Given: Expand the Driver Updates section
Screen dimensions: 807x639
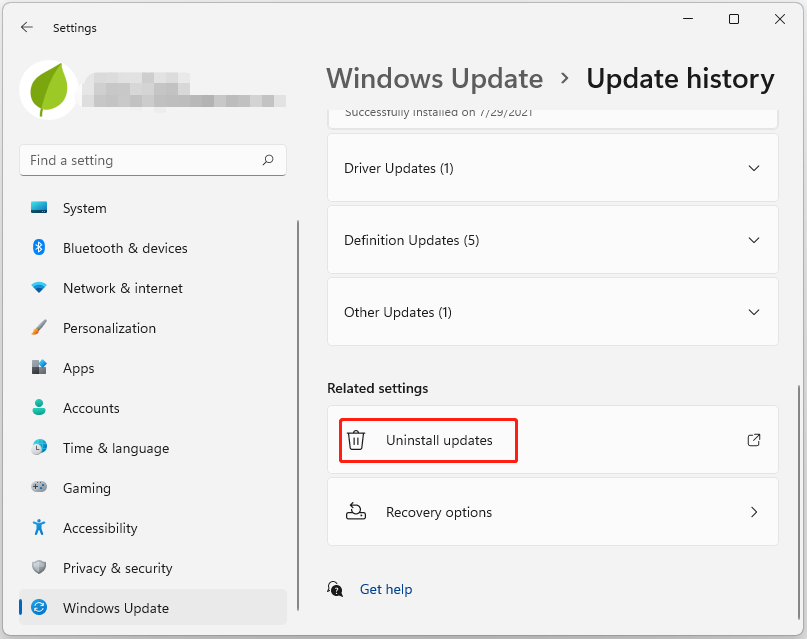Looking at the screenshot, I should (x=553, y=168).
